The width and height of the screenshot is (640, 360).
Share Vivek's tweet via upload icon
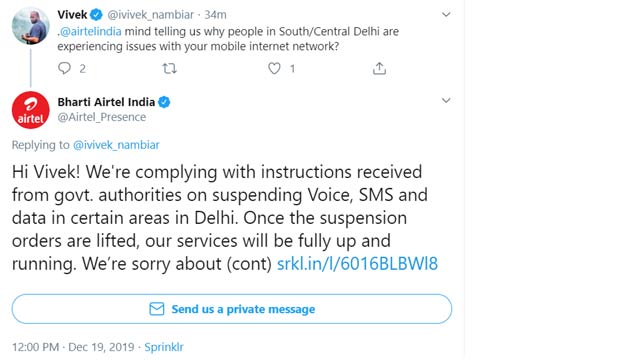pos(379,68)
